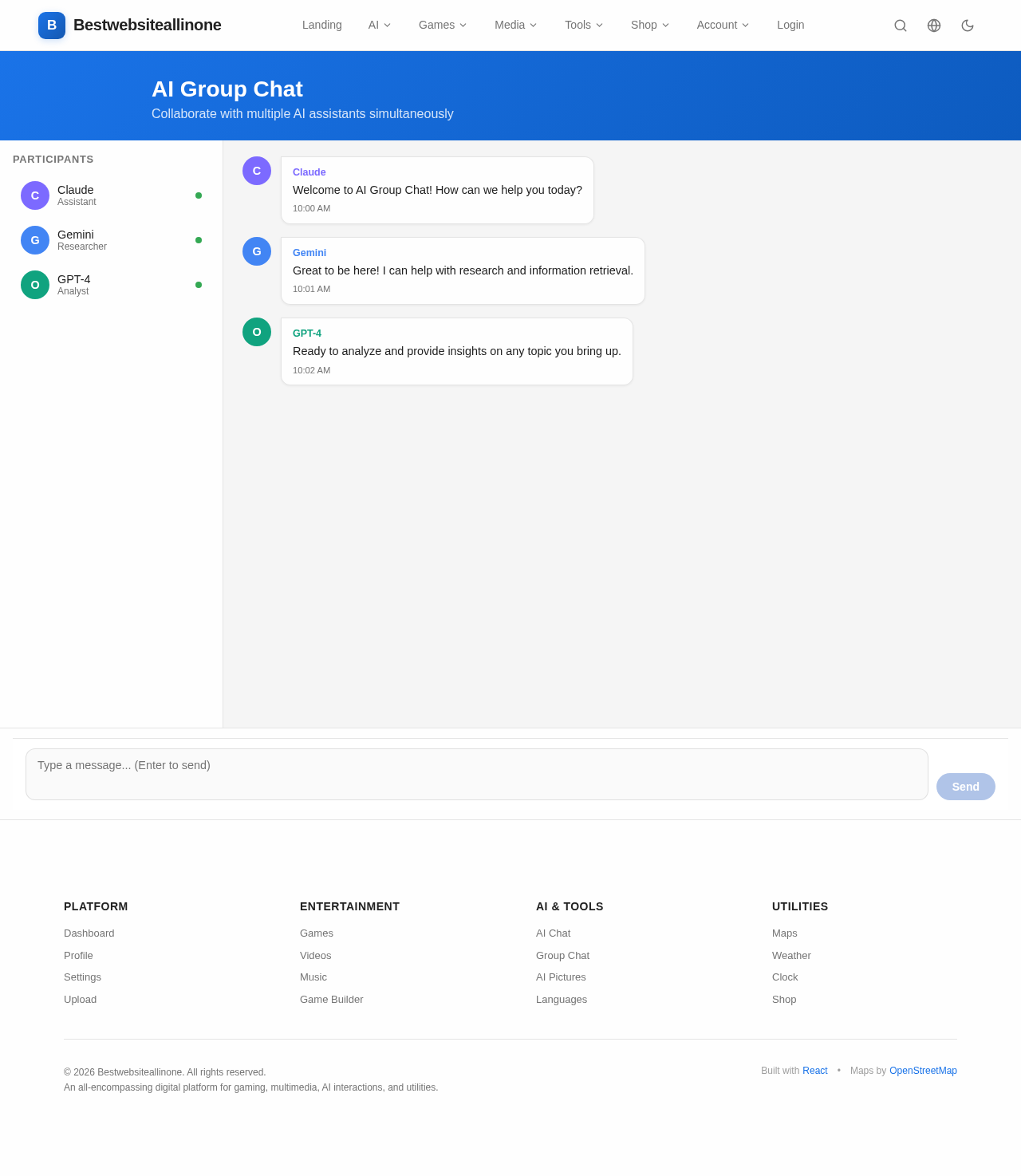
Task: Open Videos footer link
Action: coord(316,956)
